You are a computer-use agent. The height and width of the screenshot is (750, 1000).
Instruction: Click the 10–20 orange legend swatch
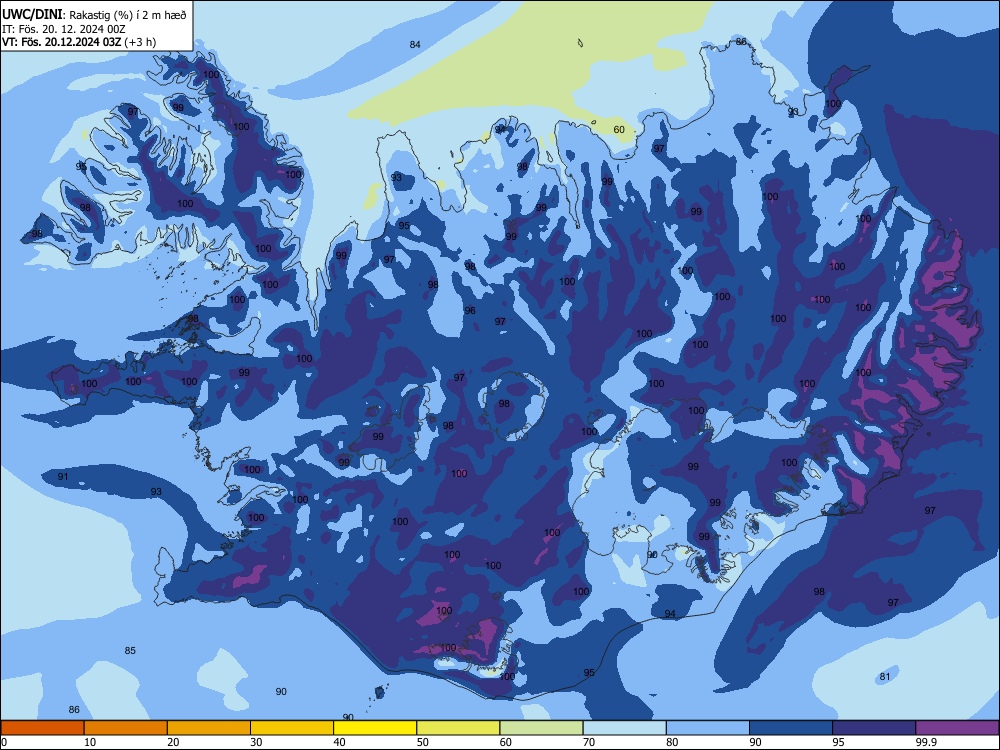coord(126,728)
